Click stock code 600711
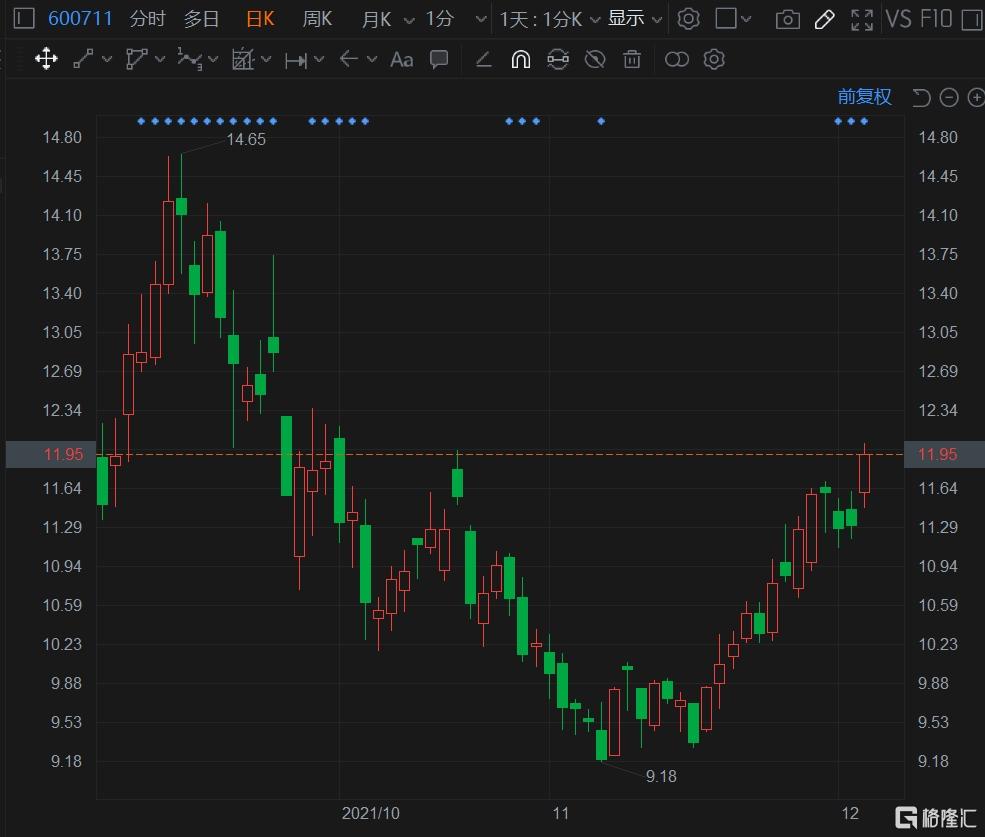This screenshot has width=985, height=837. [80, 18]
